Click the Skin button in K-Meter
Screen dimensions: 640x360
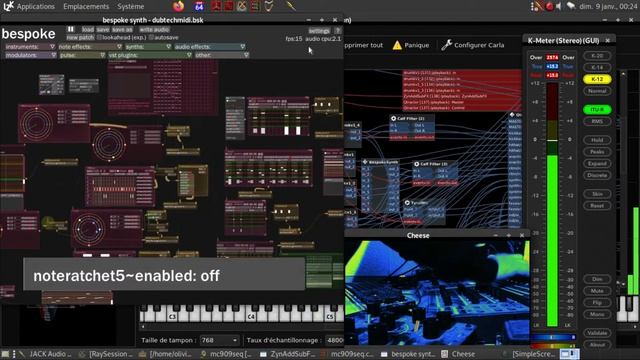coord(597,194)
